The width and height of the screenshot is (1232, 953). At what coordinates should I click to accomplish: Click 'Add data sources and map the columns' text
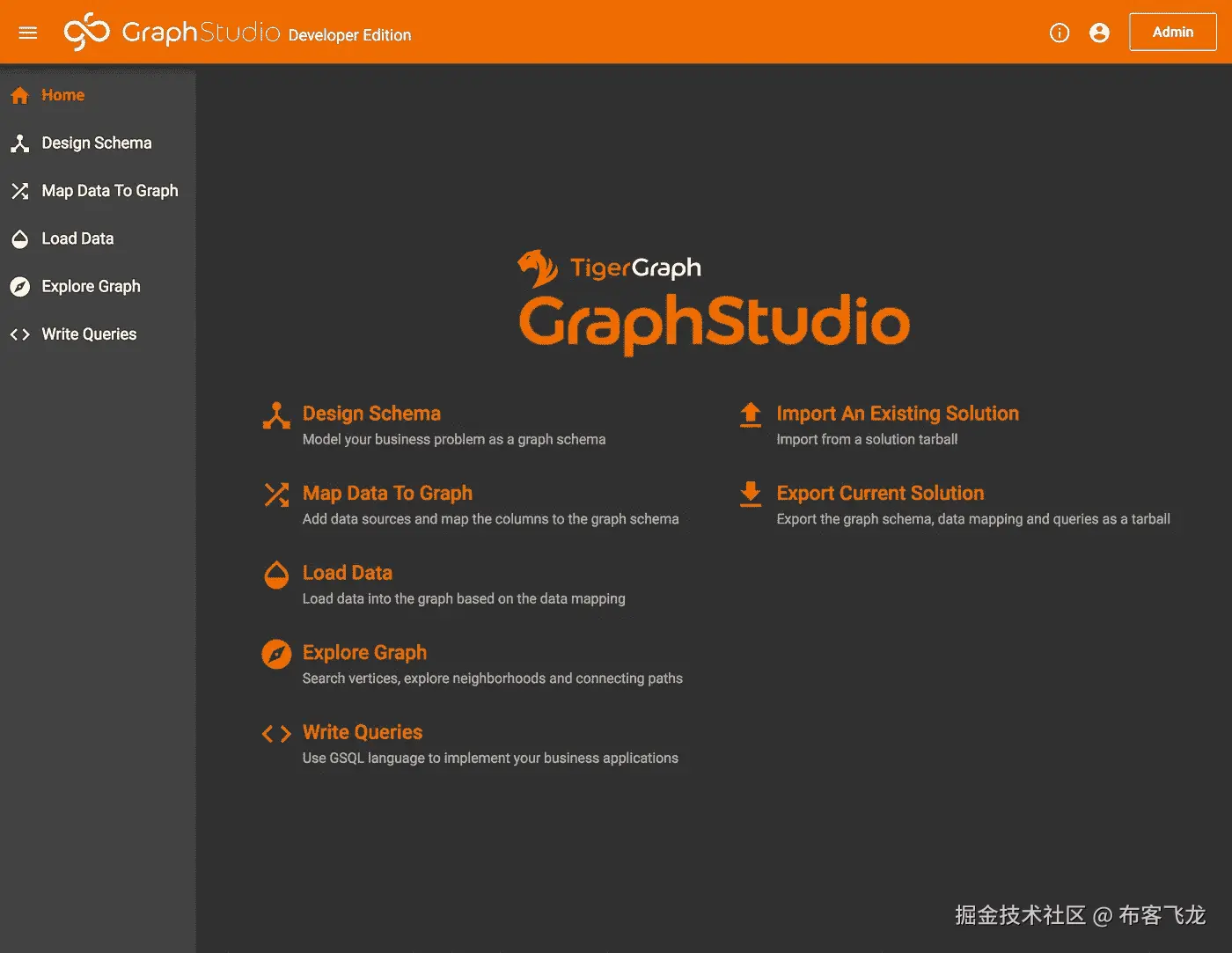click(x=490, y=519)
